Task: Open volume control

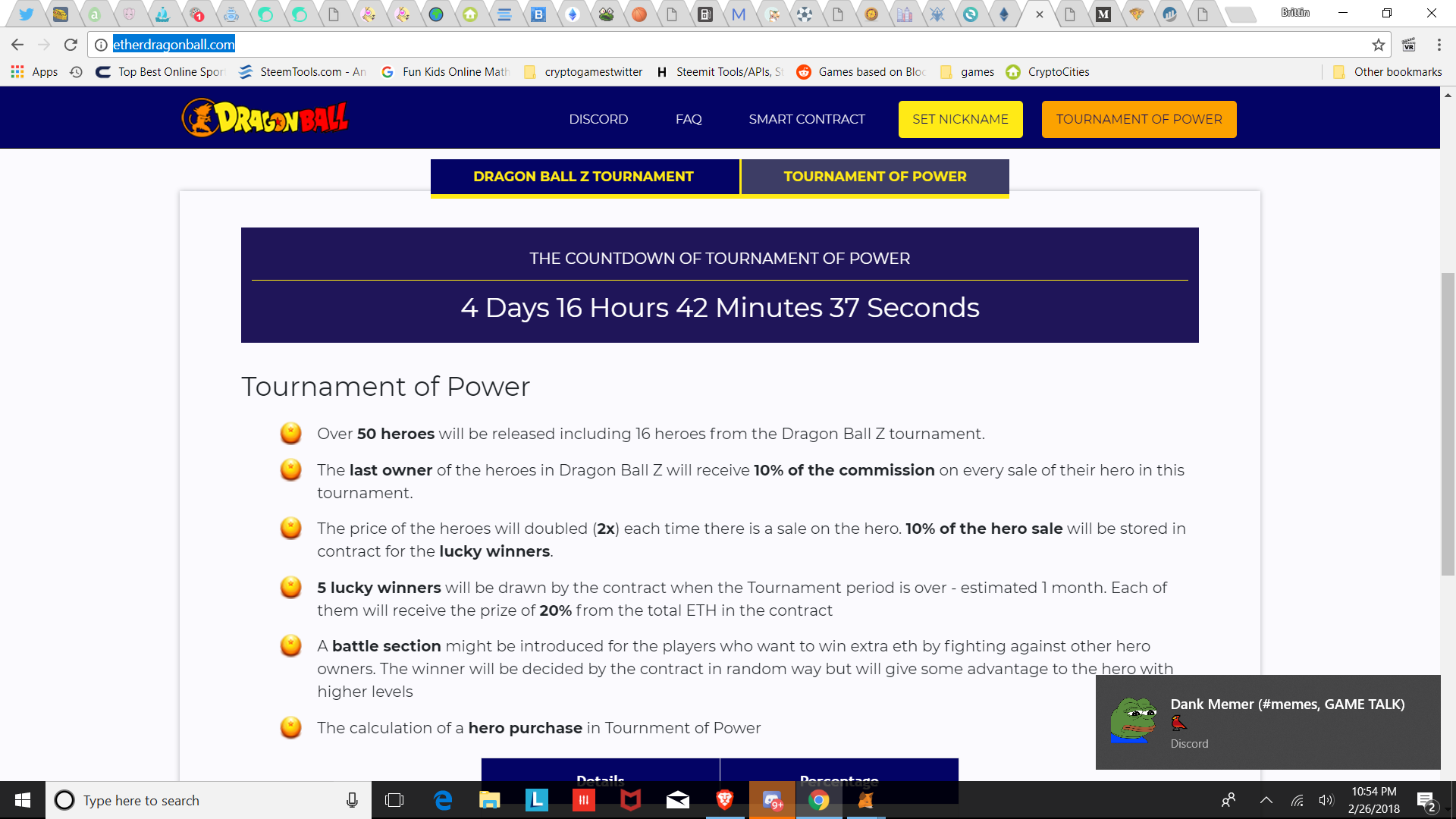Action: pyautogui.click(x=1326, y=800)
